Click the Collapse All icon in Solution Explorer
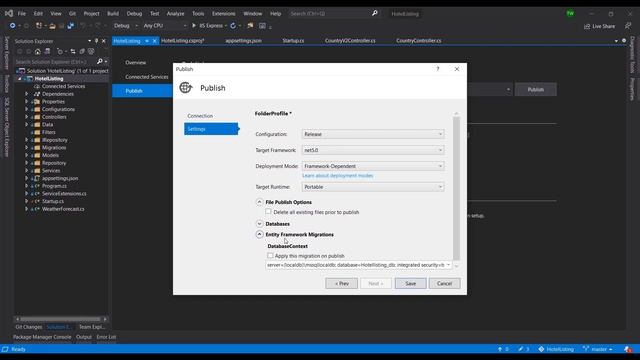The height and width of the screenshot is (360, 640). point(82,51)
